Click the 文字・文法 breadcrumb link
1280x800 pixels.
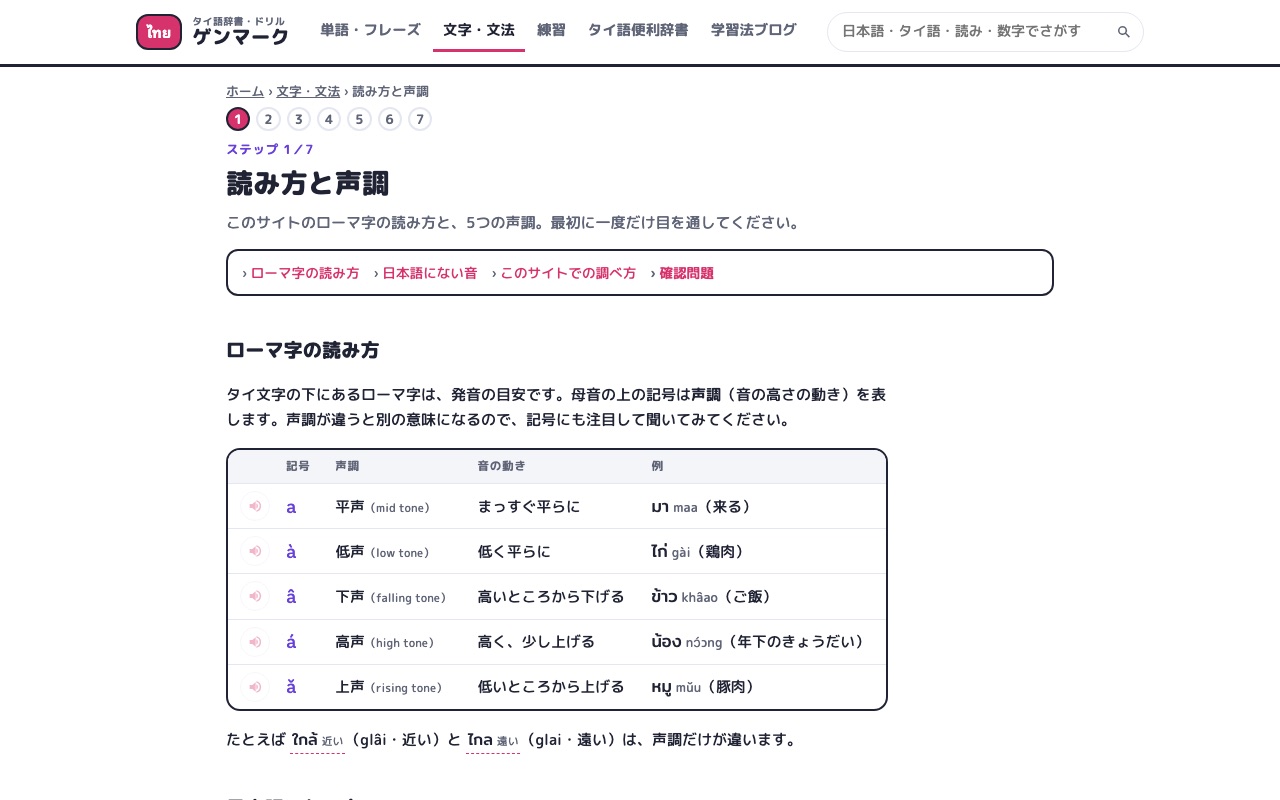coord(308,91)
